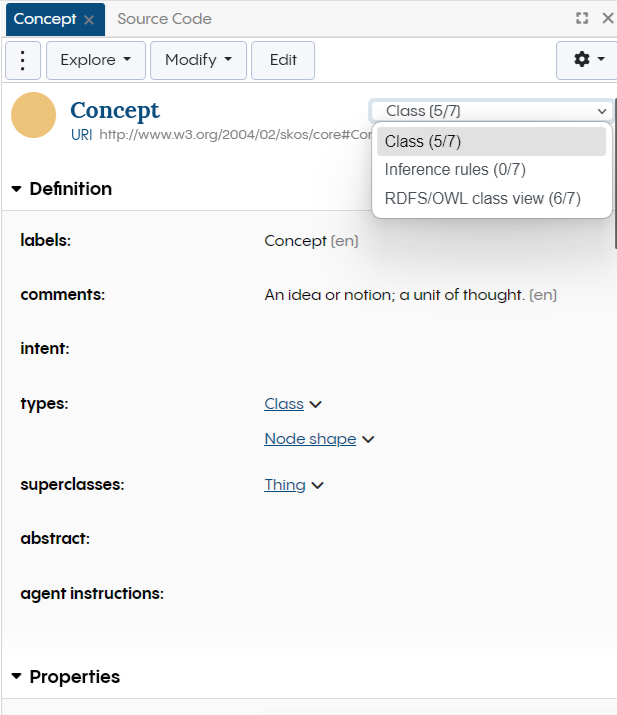Select the Concept tab
The width and height of the screenshot is (617, 715).
click(45, 19)
